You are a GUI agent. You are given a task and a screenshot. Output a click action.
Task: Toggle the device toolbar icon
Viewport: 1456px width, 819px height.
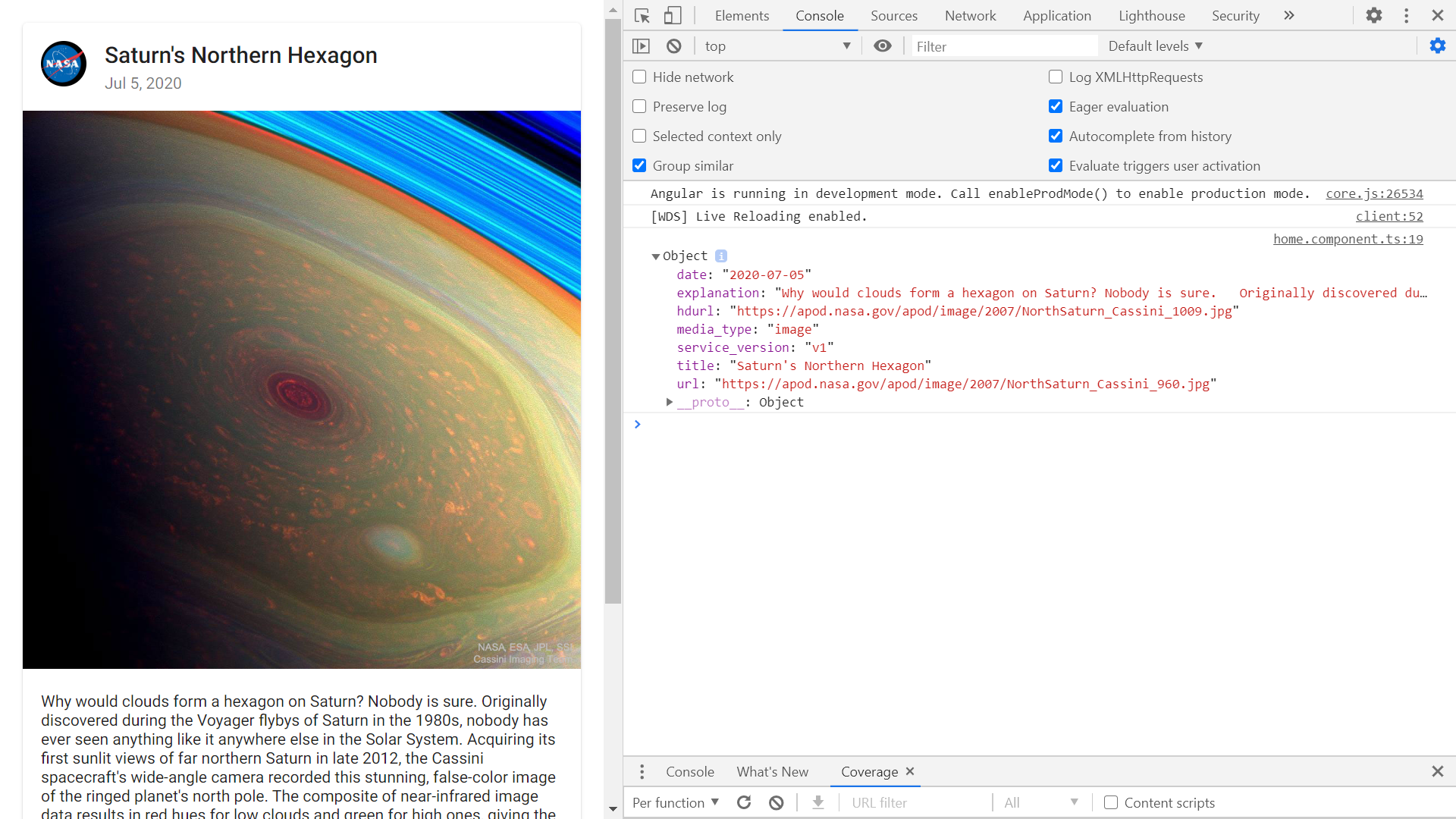[x=673, y=16]
